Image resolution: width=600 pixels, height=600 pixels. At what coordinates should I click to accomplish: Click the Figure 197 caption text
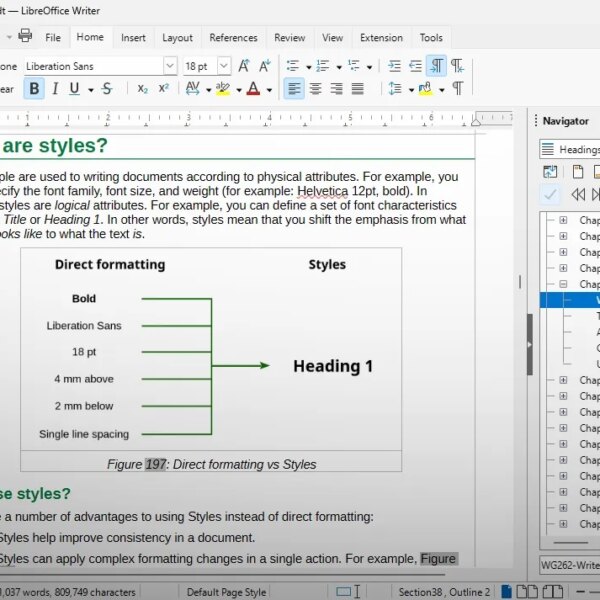212,464
